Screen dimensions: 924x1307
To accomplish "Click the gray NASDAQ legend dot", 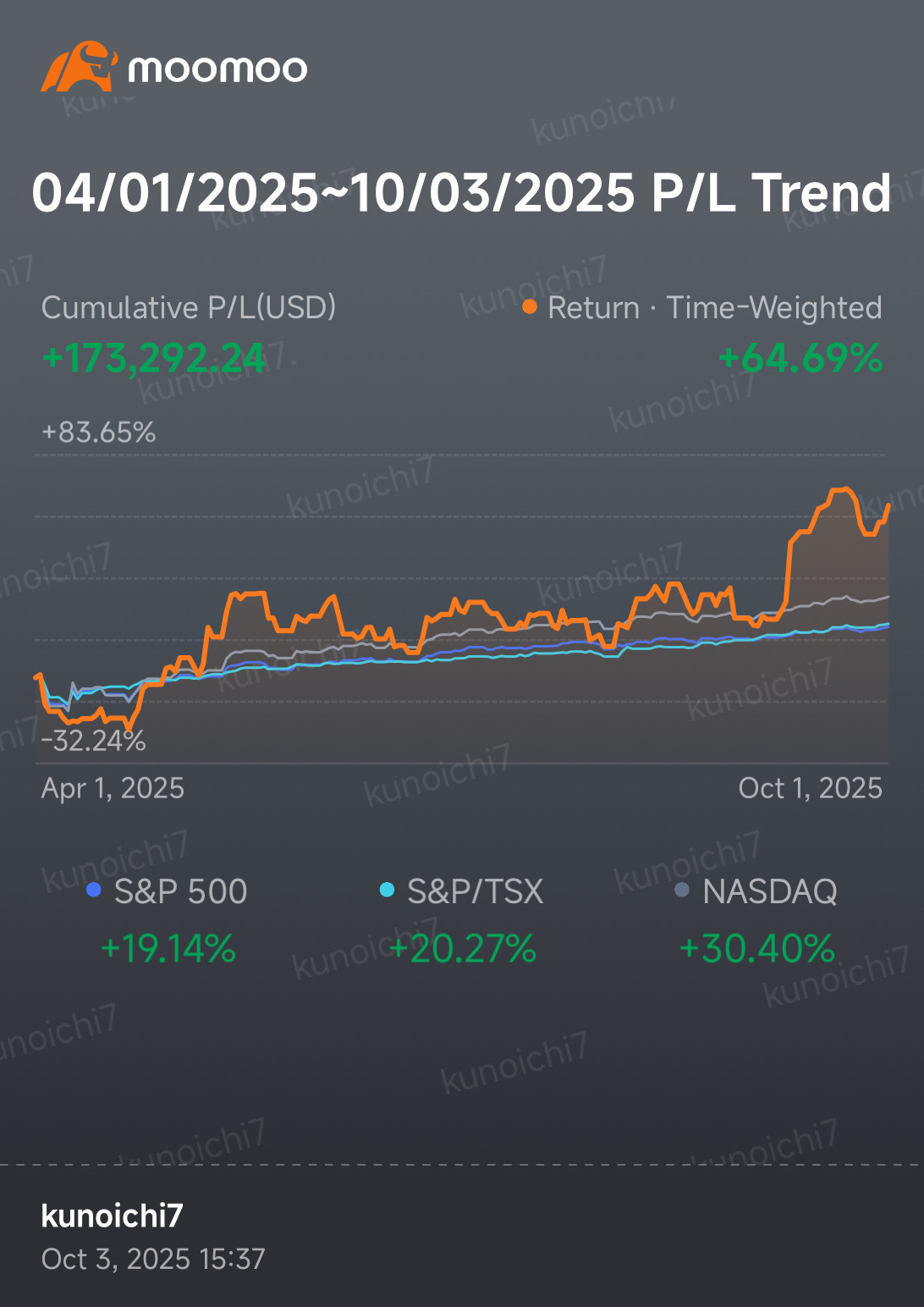I will coord(682,890).
